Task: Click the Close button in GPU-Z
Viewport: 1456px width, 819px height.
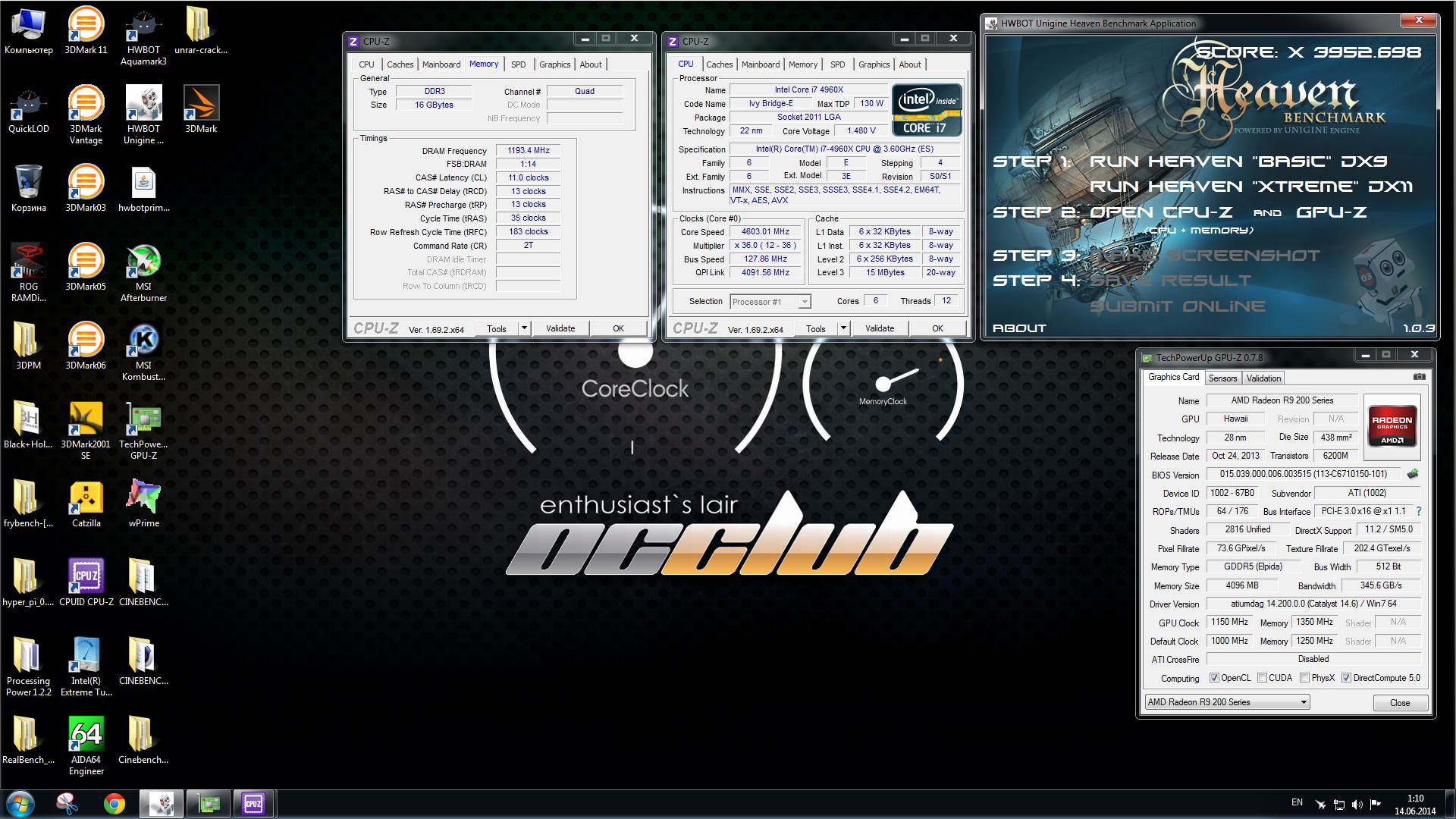Action: coord(1400,703)
